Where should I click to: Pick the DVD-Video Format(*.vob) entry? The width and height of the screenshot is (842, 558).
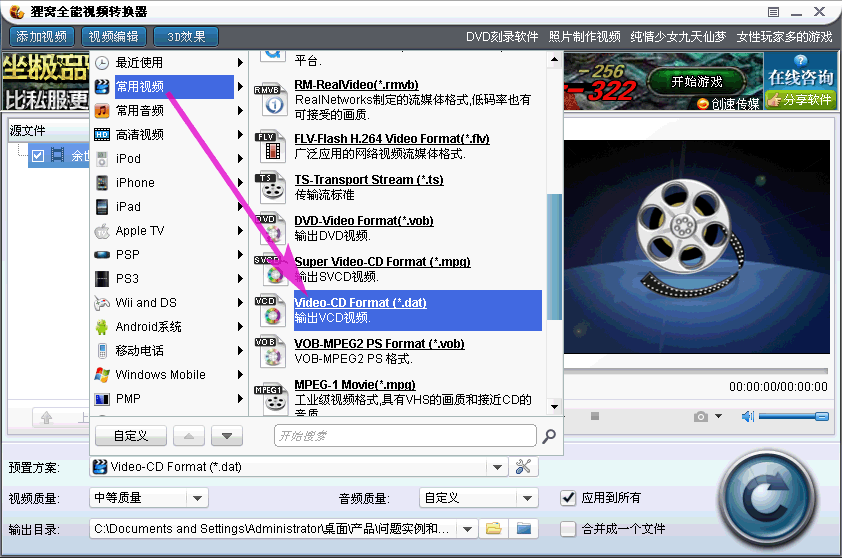[364, 221]
